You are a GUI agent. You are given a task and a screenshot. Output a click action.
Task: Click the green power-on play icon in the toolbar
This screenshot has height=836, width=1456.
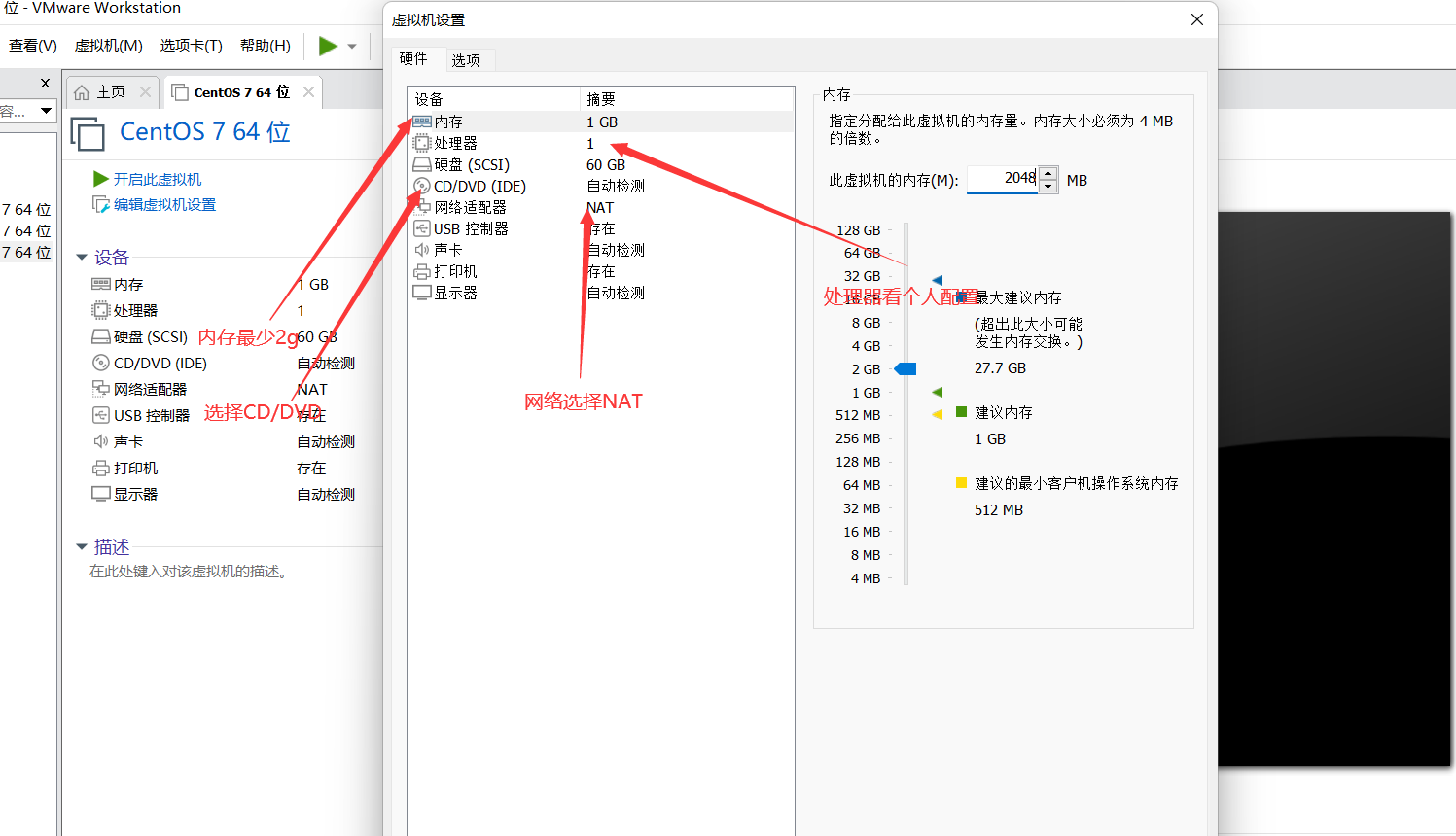328,46
